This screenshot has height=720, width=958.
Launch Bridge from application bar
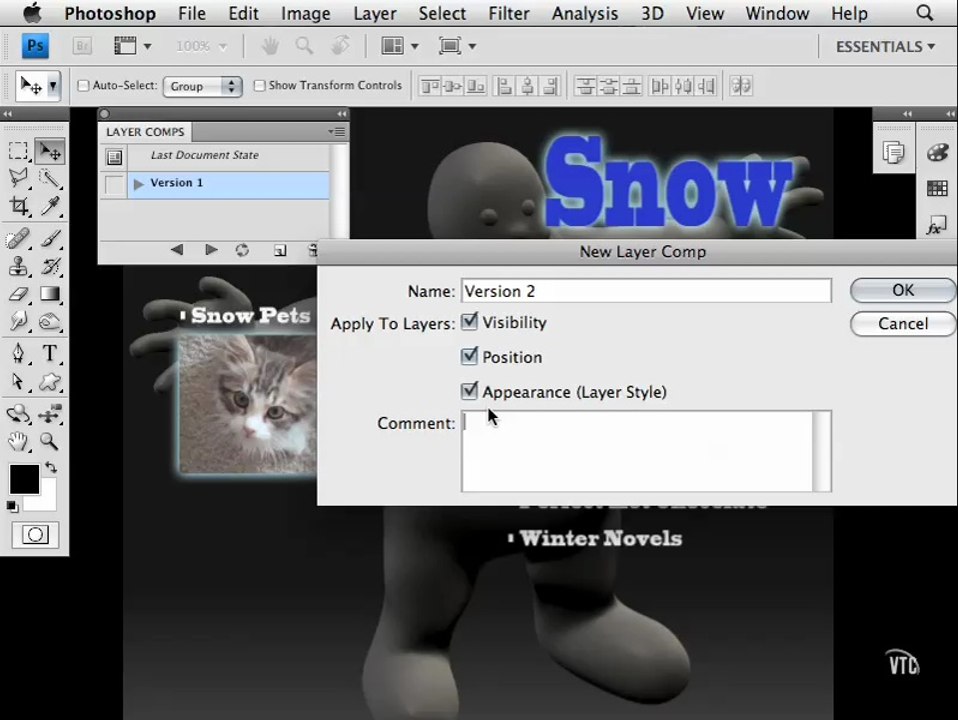[x=82, y=46]
